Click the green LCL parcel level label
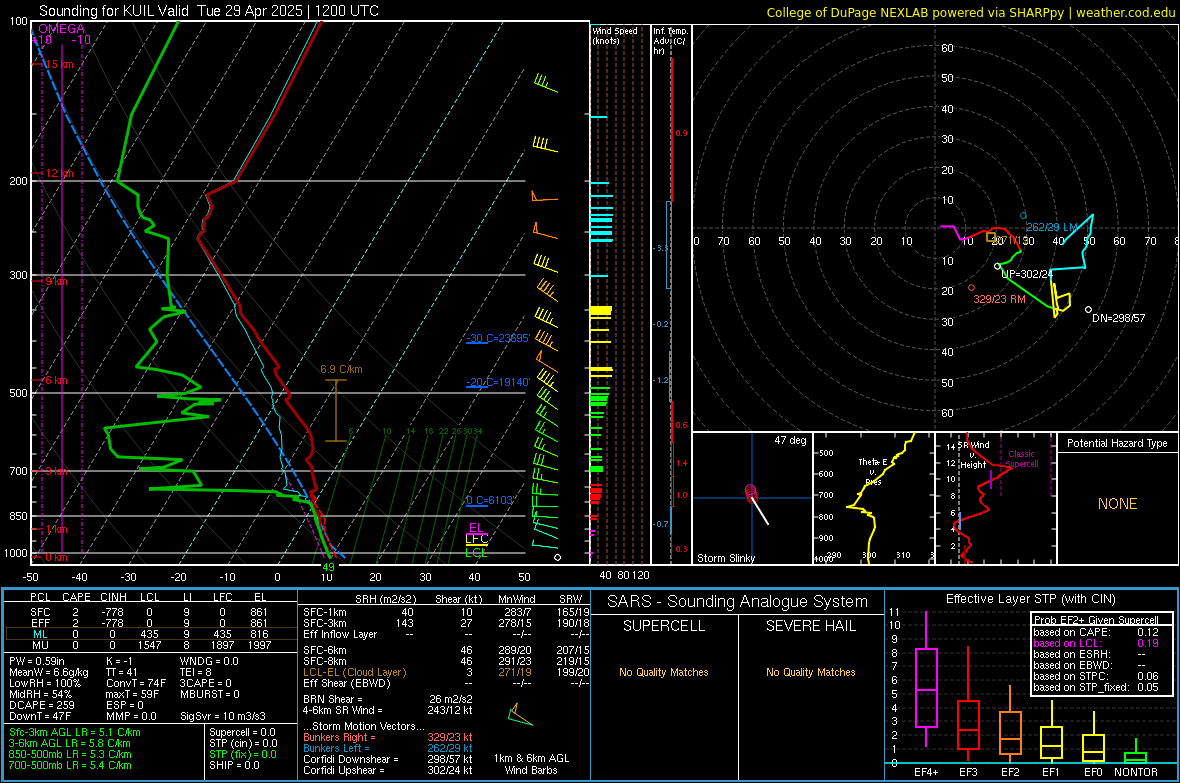Viewport: 1180px width, 783px height. tap(476, 552)
